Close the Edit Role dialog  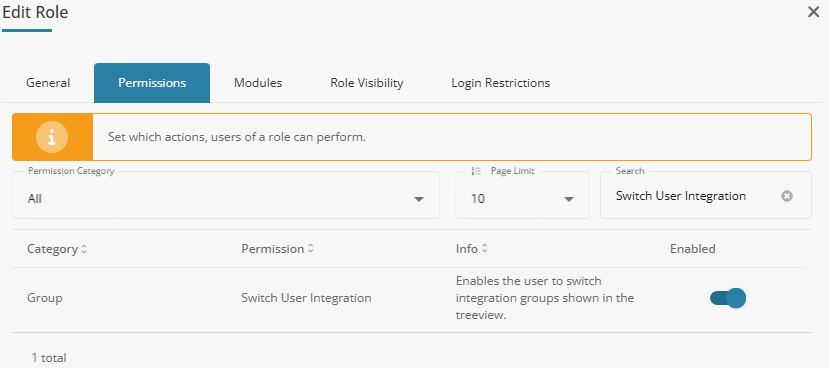[814, 12]
